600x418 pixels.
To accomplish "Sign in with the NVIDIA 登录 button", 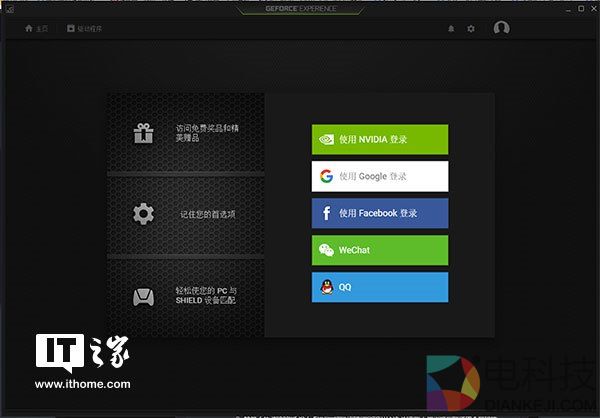I will [x=380, y=139].
